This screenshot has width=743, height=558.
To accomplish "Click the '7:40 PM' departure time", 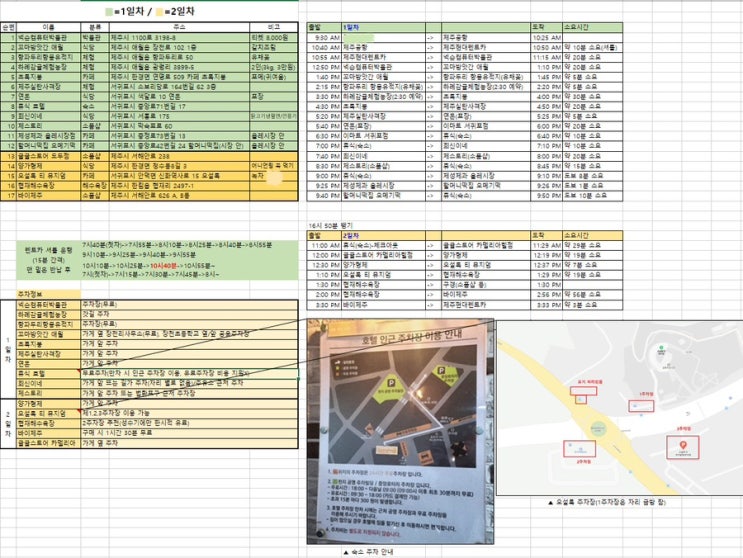I will 324,156.
